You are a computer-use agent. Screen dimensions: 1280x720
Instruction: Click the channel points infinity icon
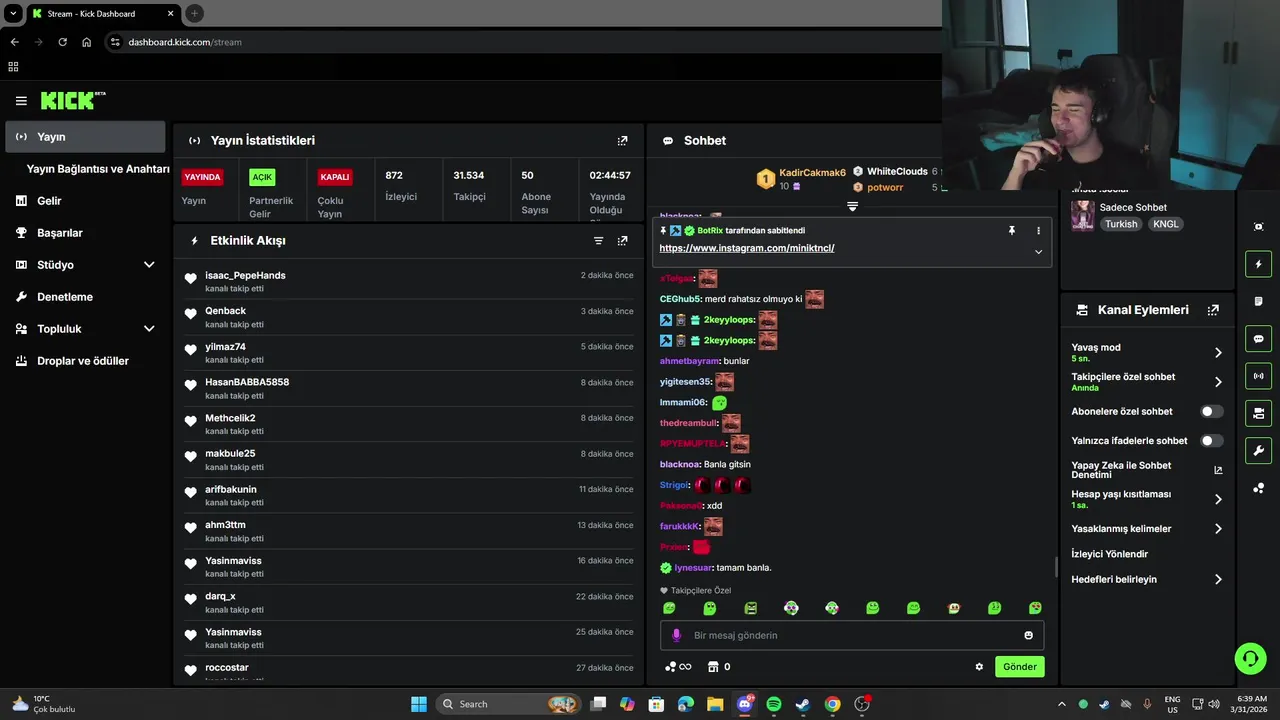point(678,667)
